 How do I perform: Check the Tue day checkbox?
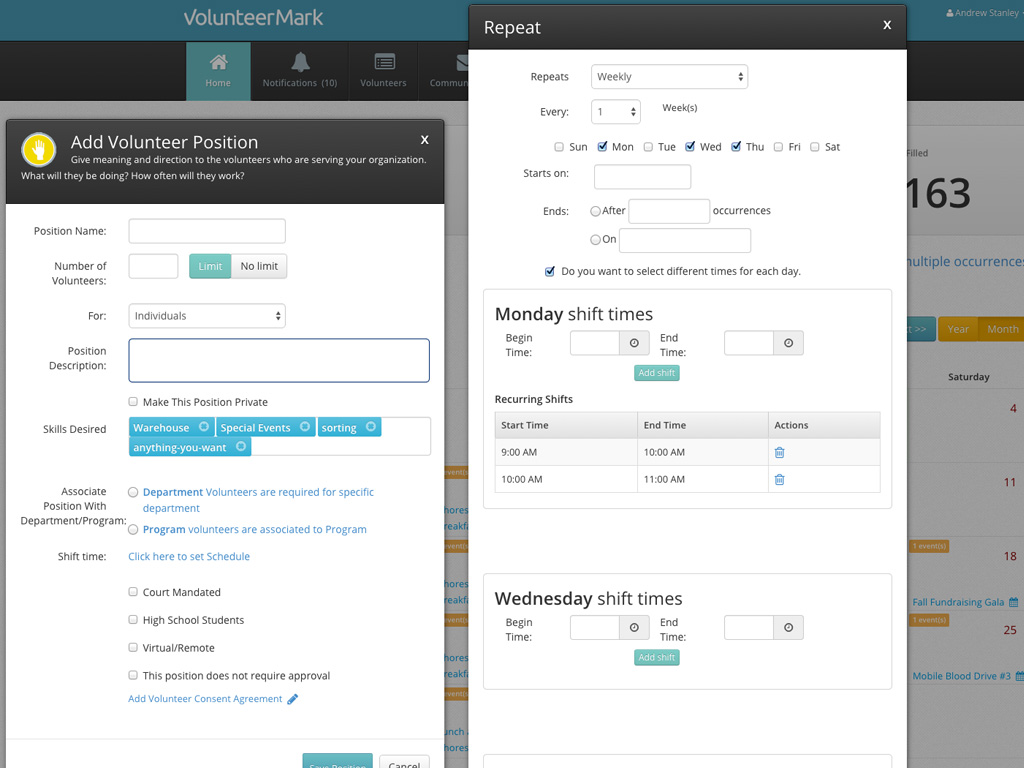pos(648,147)
